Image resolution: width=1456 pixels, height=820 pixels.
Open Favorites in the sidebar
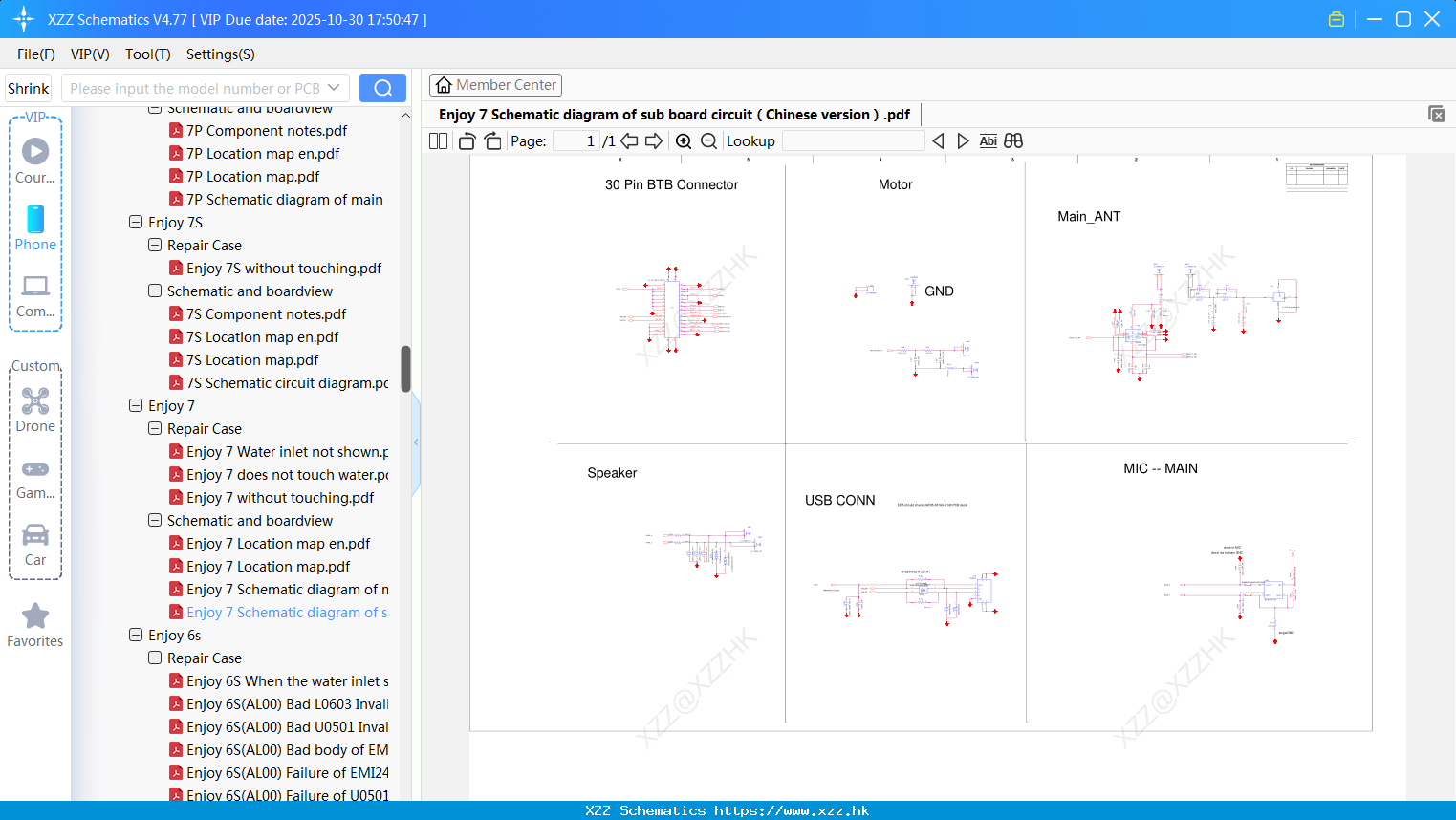[35, 626]
